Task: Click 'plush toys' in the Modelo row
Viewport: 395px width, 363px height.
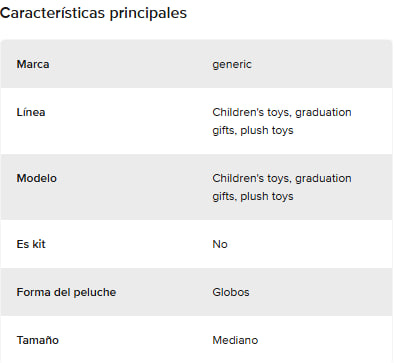Action: (267, 196)
